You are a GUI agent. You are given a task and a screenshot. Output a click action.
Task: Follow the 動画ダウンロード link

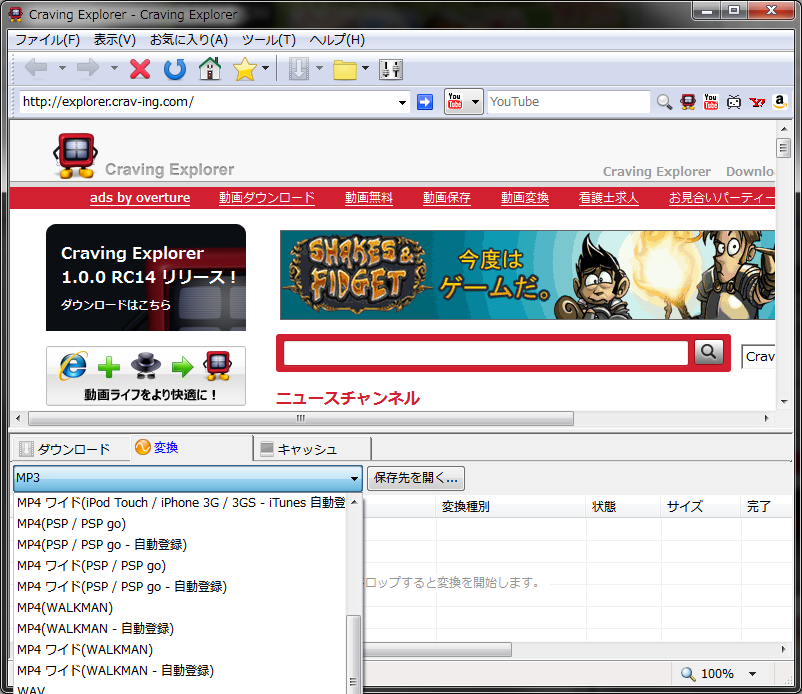click(267, 197)
